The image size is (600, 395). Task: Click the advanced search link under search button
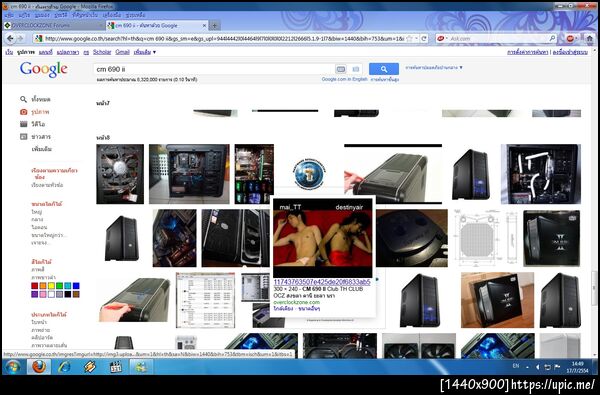[385, 79]
